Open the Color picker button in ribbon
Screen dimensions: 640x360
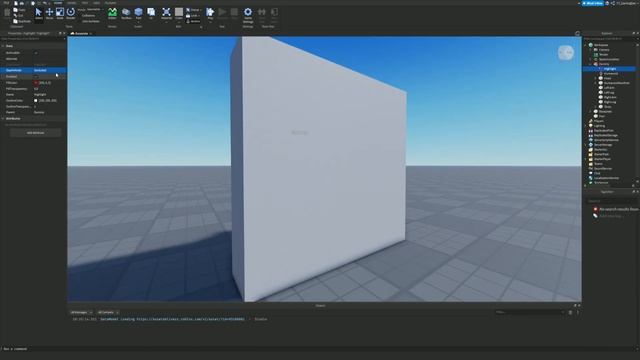pos(179,13)
